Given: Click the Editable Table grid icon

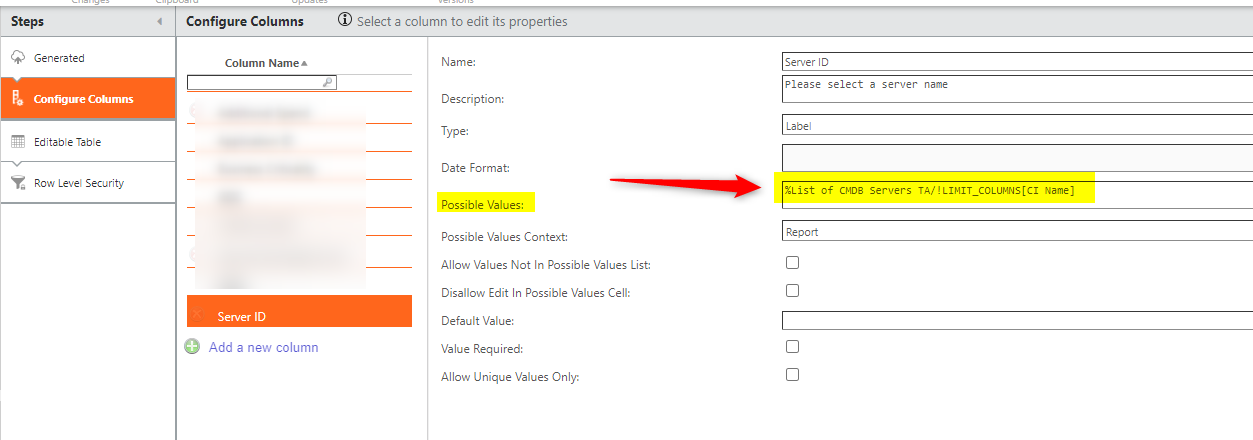Looking at the screenshot, I should tap(18, 142).
